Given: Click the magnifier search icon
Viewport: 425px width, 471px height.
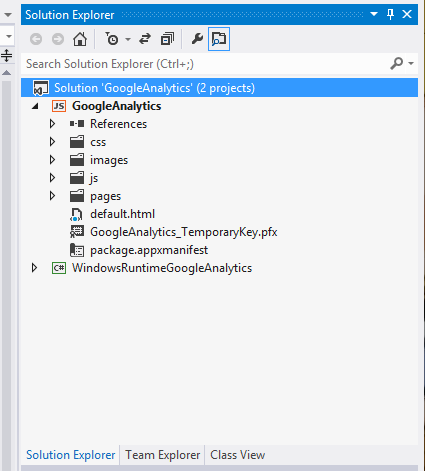Looking at the screenshot, I should tap(397, 63).
